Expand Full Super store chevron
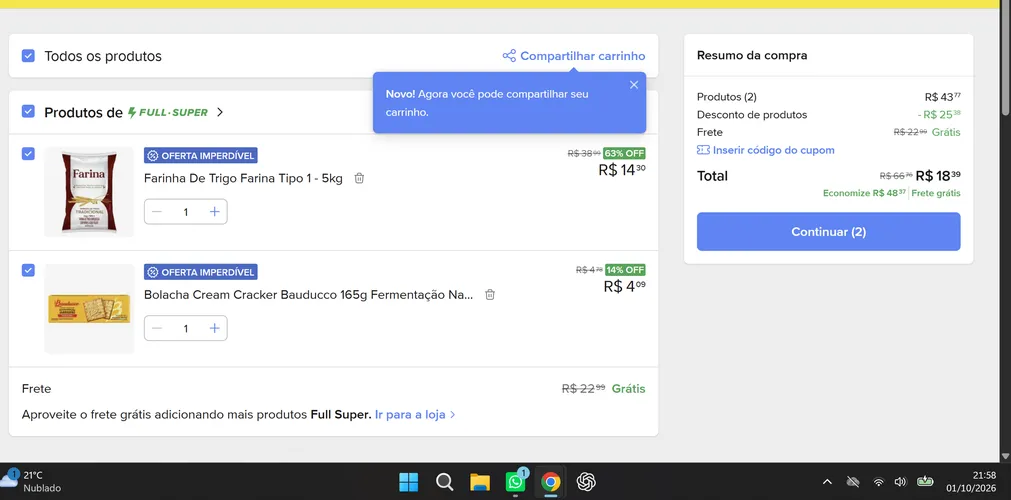The image size is (1011, 500). [220, 112]
